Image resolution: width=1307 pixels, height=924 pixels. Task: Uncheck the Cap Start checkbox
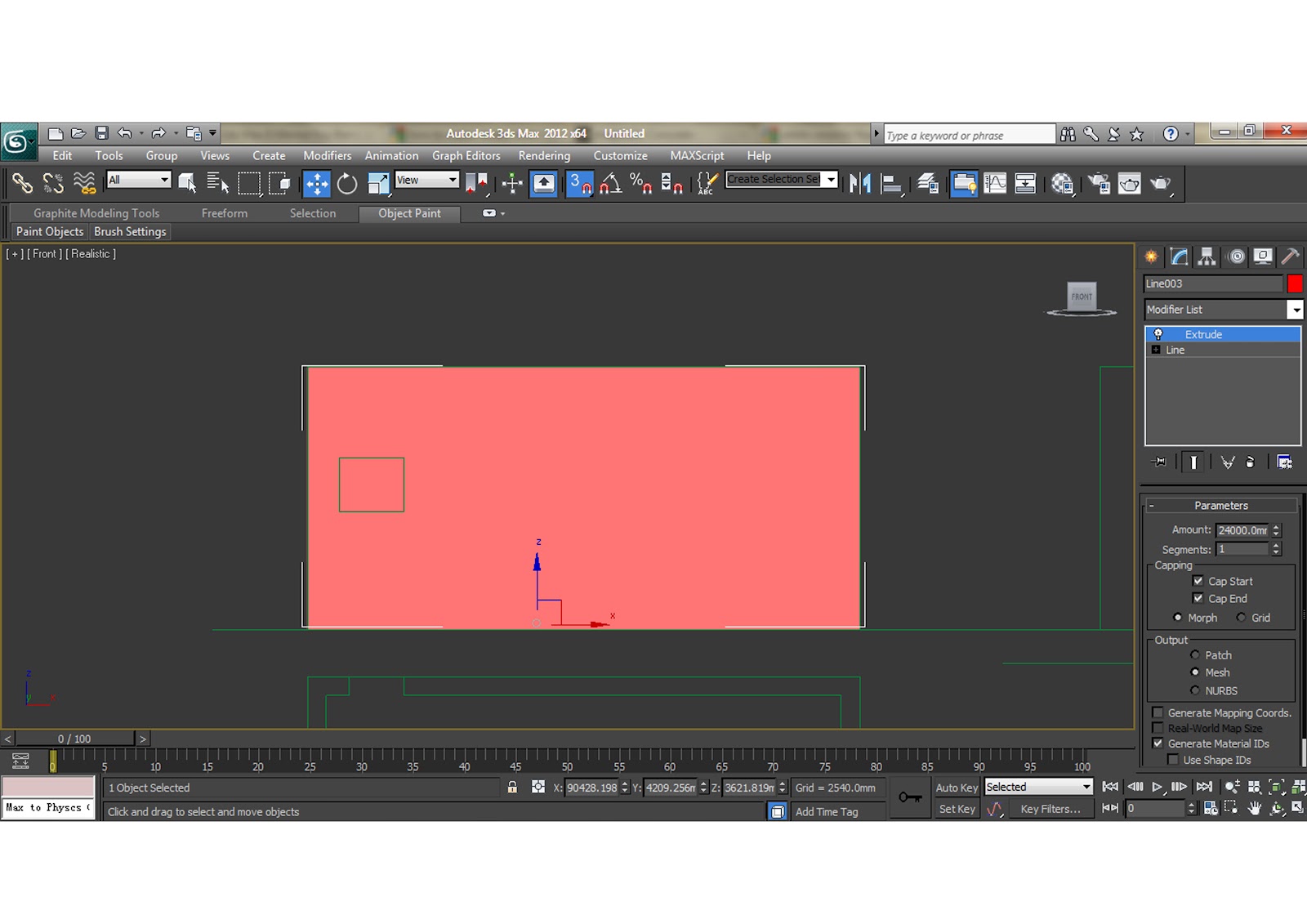(x=1199, y=581)
